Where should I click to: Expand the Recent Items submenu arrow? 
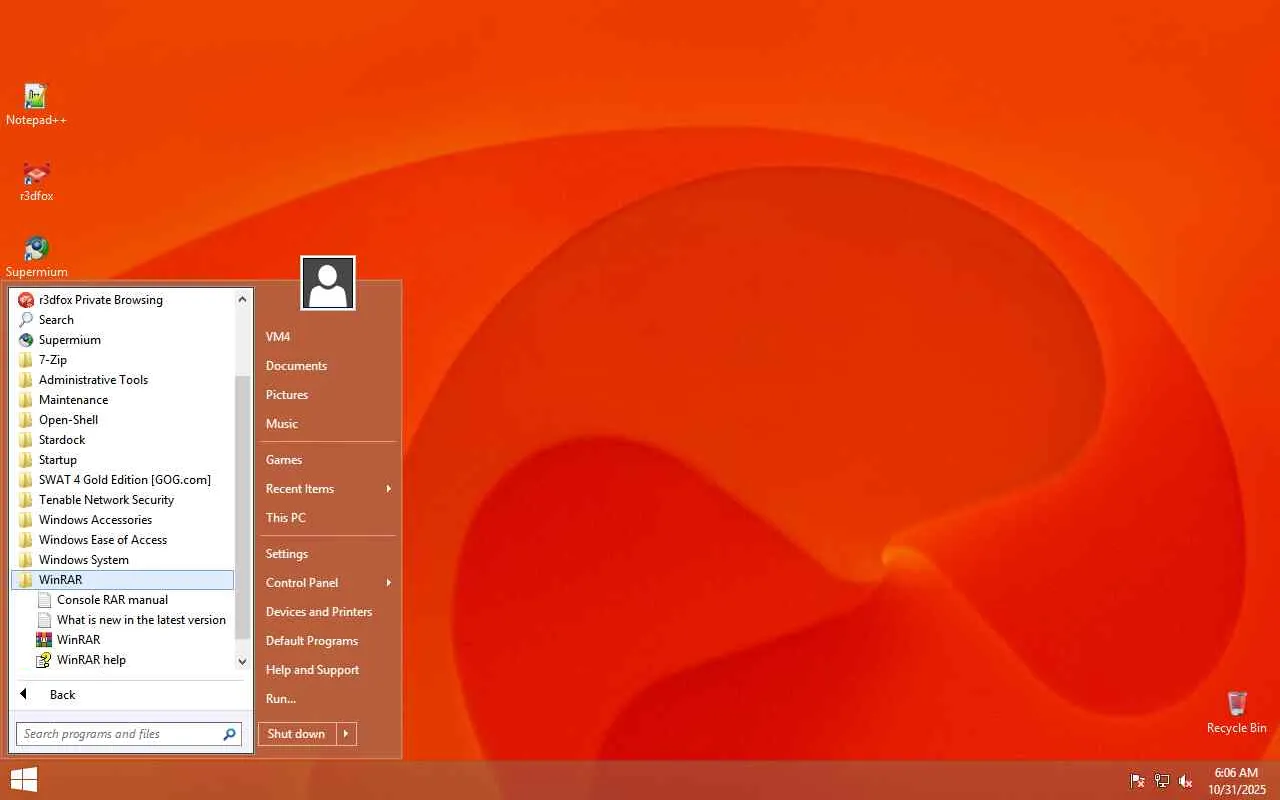point(388,489)
